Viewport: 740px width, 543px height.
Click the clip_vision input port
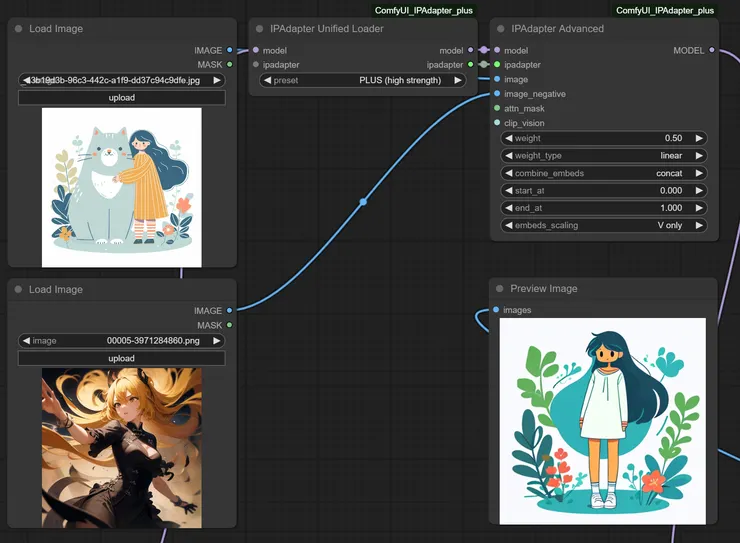click(497, 123)
